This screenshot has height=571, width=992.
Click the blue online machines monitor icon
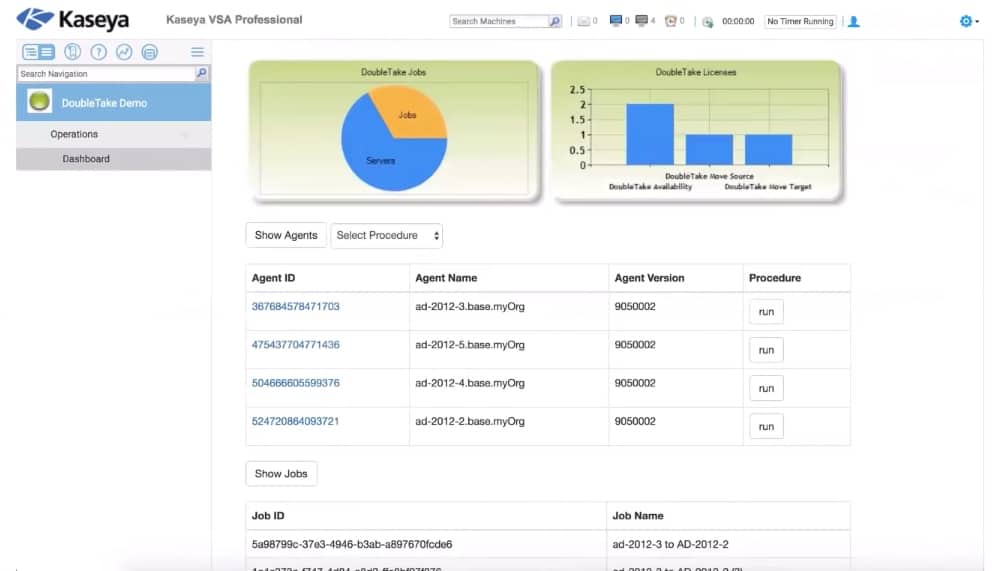coord(615,21)
